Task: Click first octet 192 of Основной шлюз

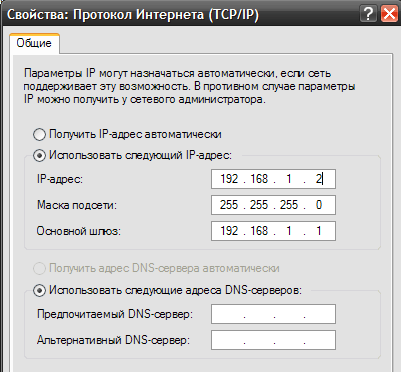Action: coord(229,231)
